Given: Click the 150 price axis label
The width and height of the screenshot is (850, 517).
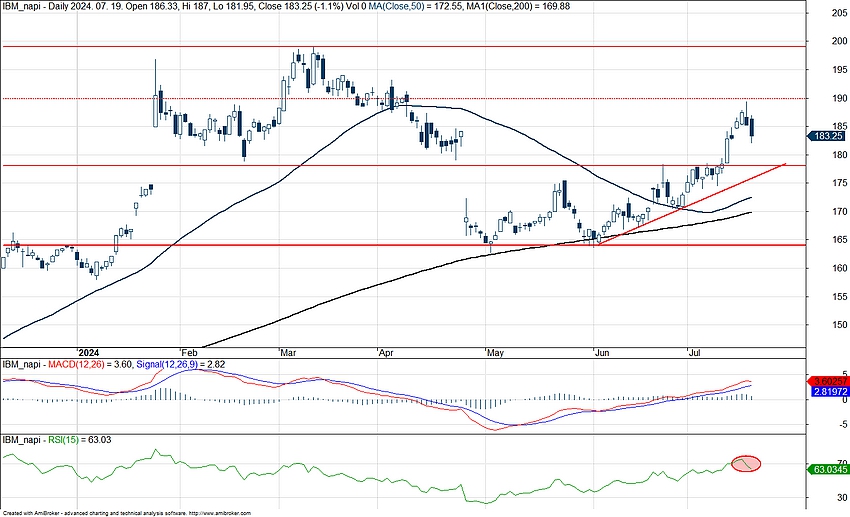Looking at the screenshot, I should tap(839, 325).
